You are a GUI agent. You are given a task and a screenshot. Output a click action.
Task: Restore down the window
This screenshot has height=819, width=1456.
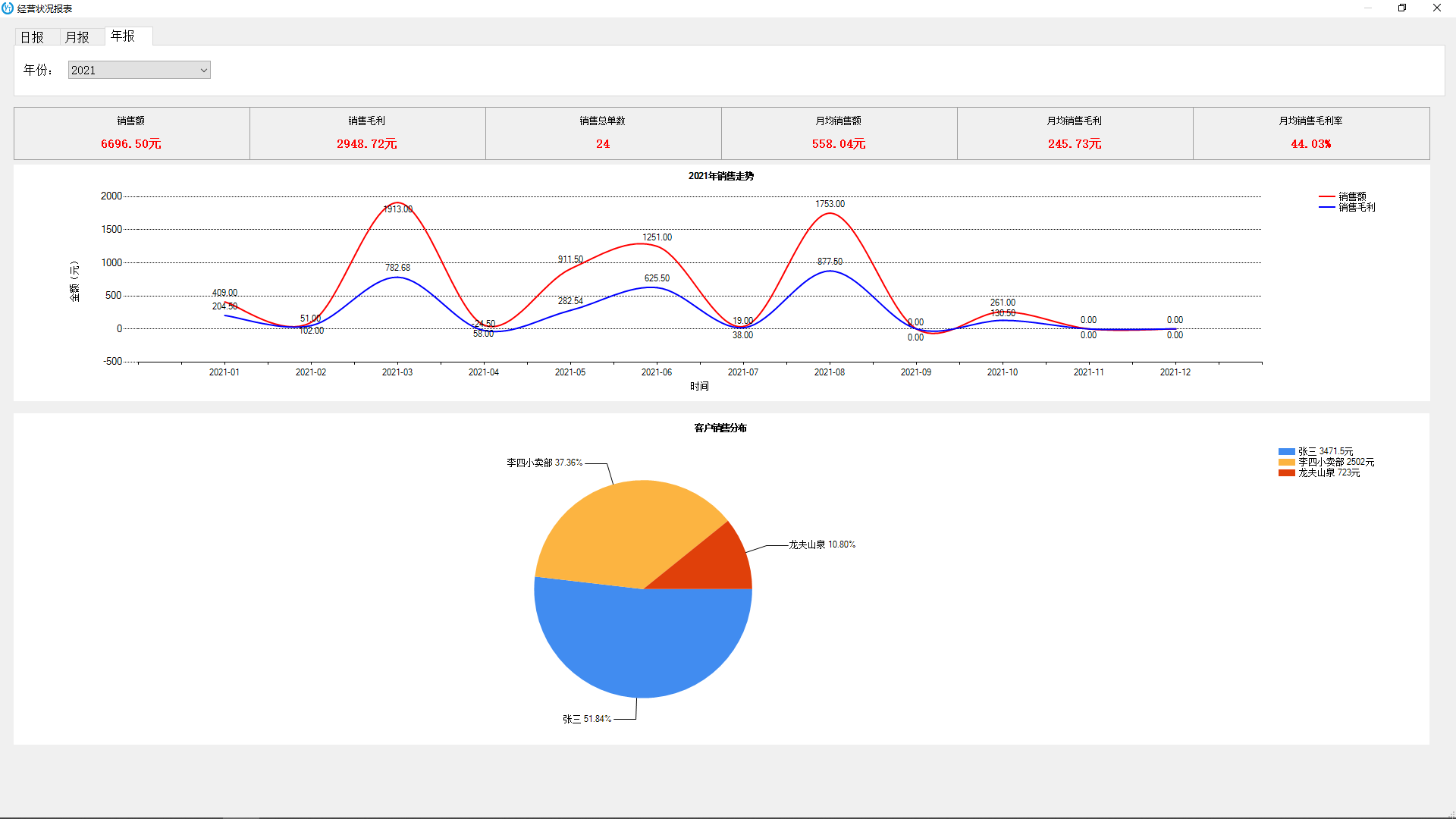[1401, 8]
